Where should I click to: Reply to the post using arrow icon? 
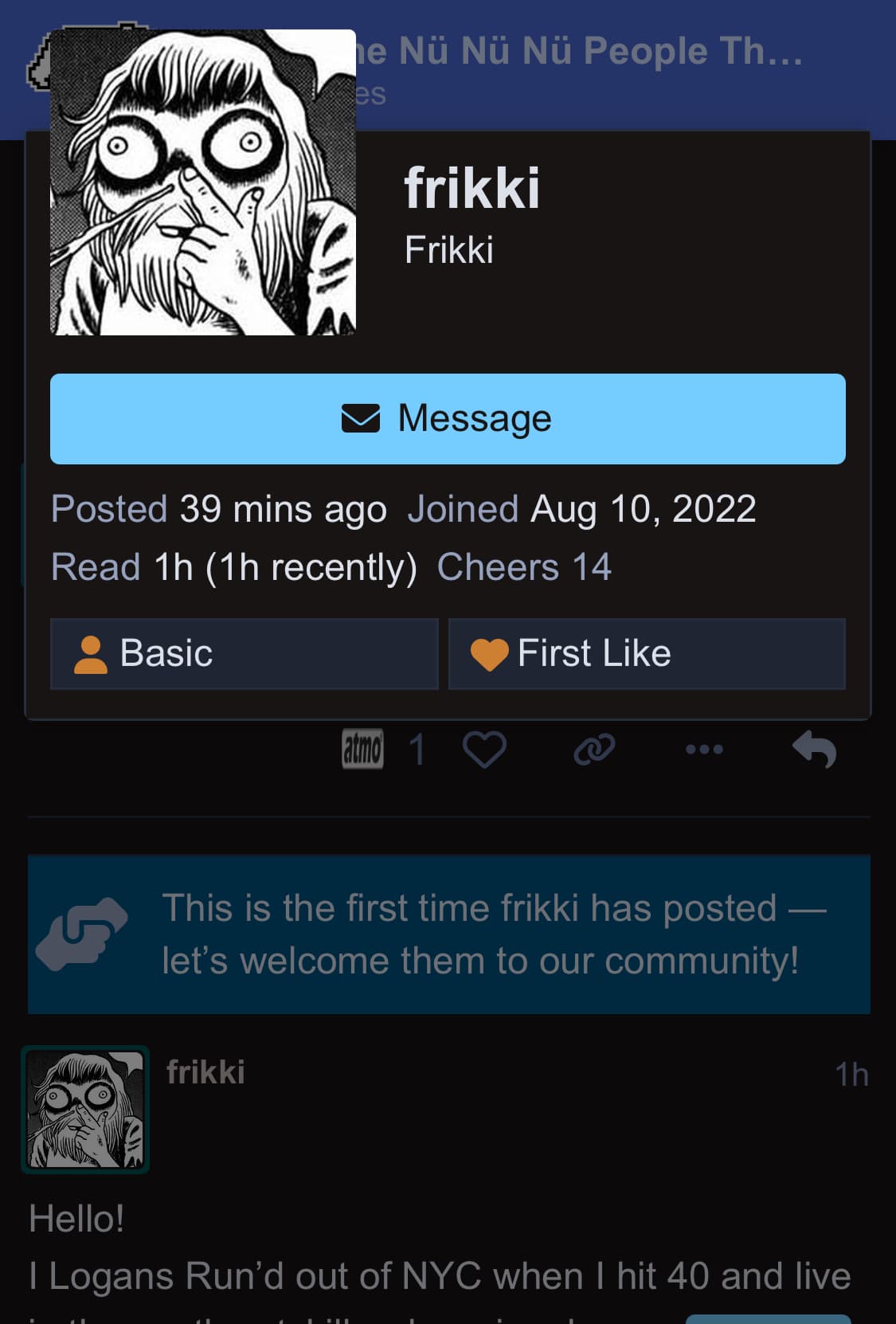(x=814, y=750)
